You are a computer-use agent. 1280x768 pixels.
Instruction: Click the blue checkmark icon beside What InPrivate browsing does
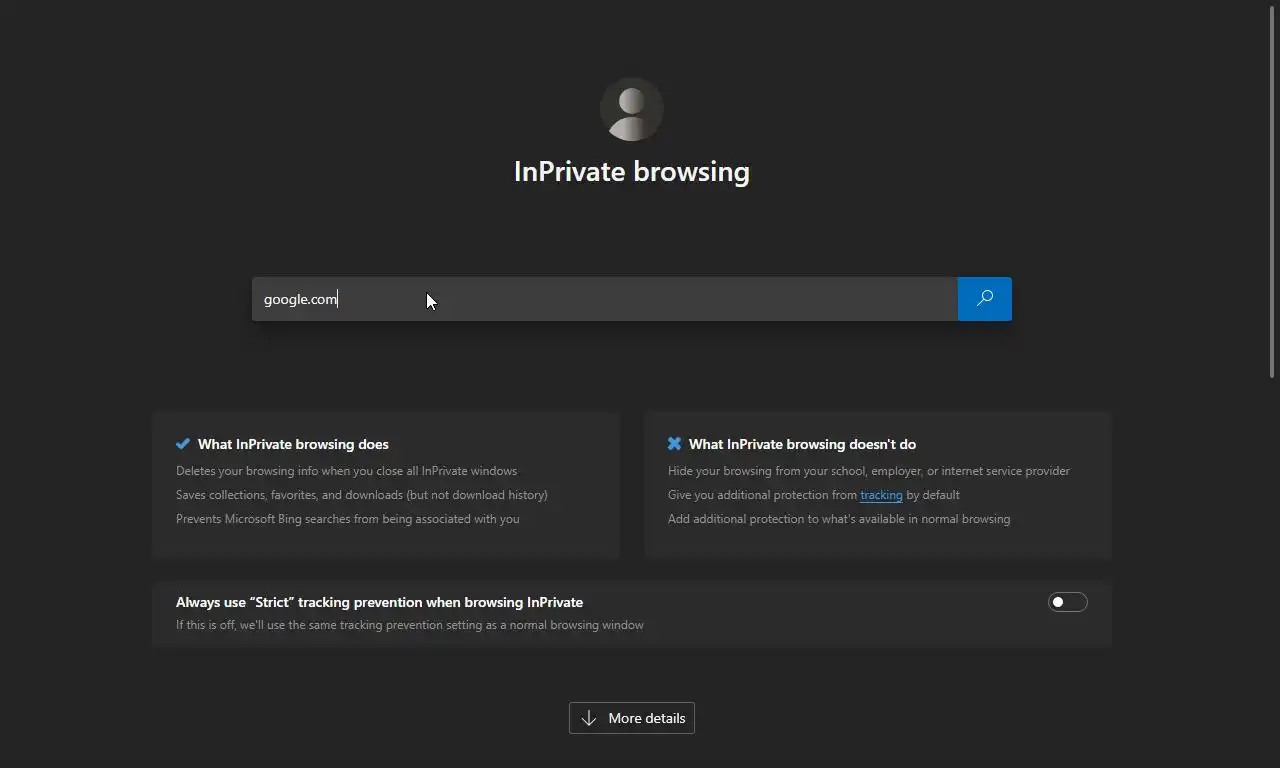click(x=183, y=444)
